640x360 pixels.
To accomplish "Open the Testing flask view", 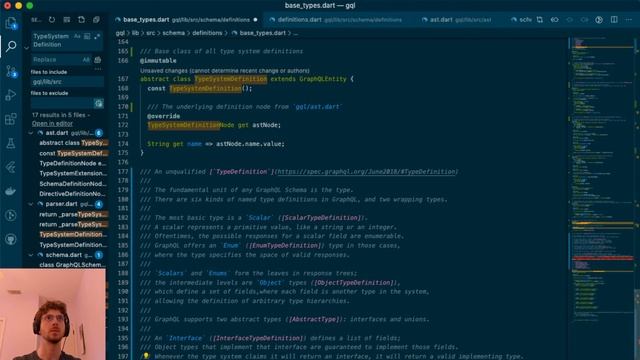I will [x=11, y=143].
